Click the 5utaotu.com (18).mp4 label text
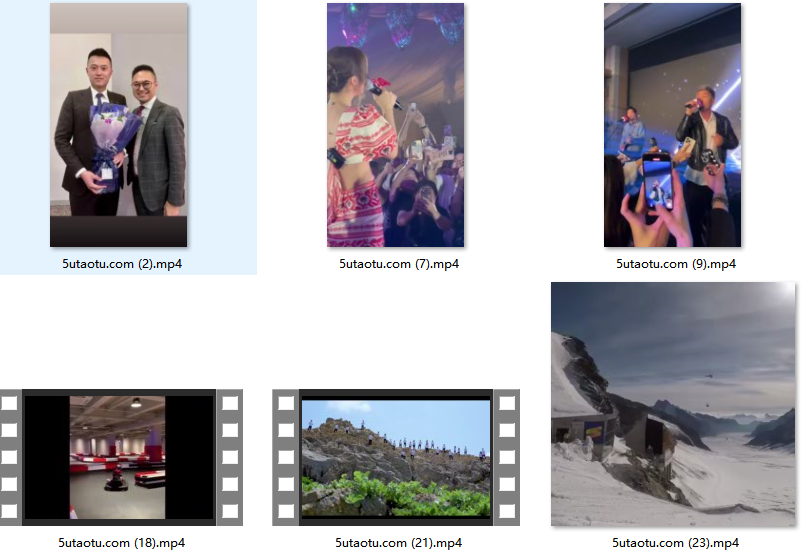 120,543
